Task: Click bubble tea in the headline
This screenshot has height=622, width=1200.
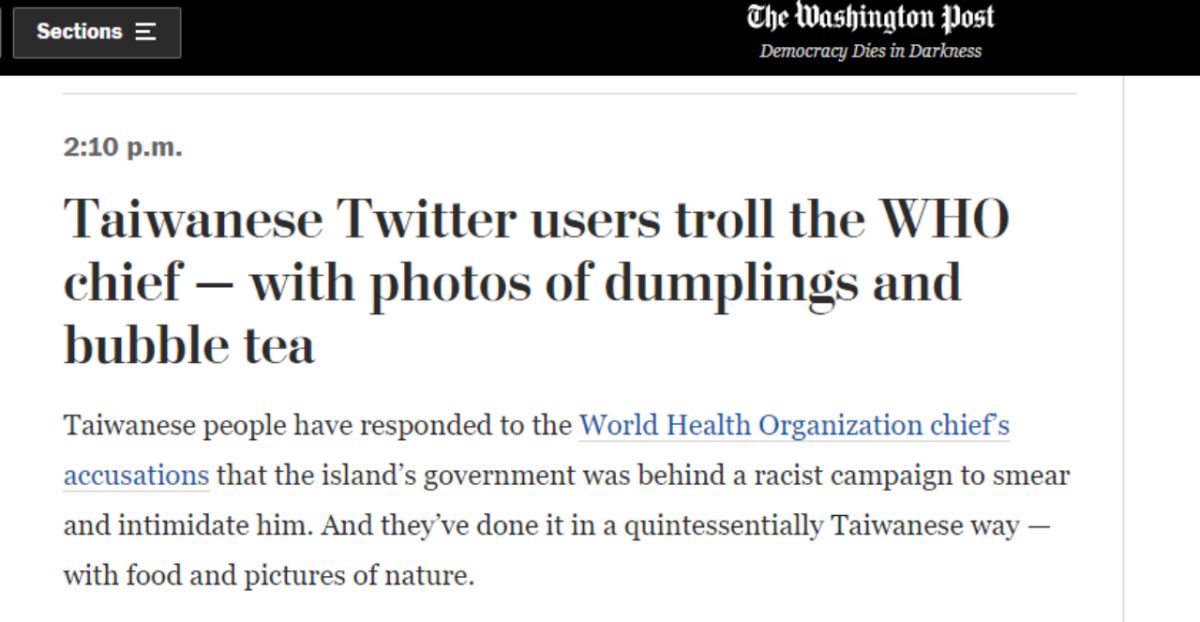Action: (x=189, y=345)
